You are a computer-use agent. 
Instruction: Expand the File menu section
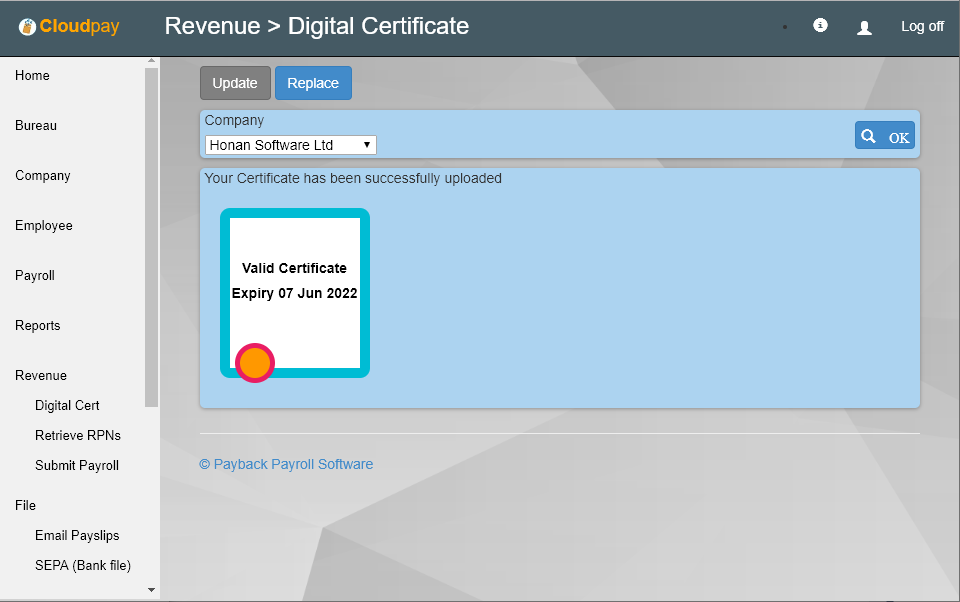tap(25, 506)
